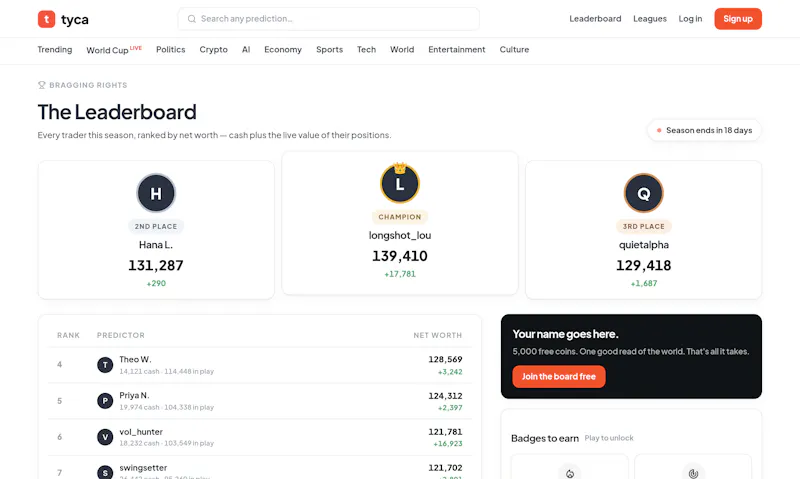Image resolution: width=800 pixels, height=479 pixels.
Task: Click the +17,781 gain value
Action: pos(400,274)
